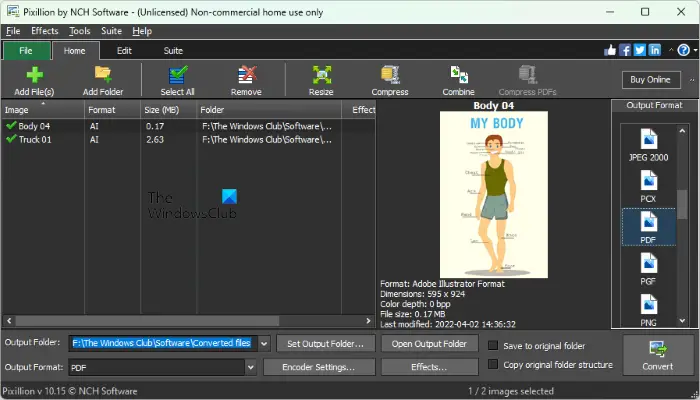
Task: Click the Select All checkmark icon
Action: 178,75
